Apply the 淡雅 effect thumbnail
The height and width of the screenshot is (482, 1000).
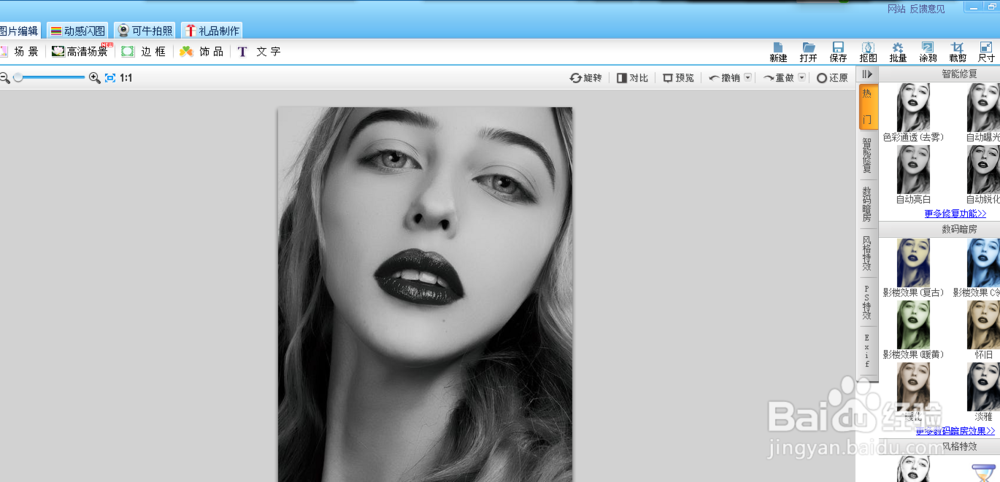(x=983, y=386)
